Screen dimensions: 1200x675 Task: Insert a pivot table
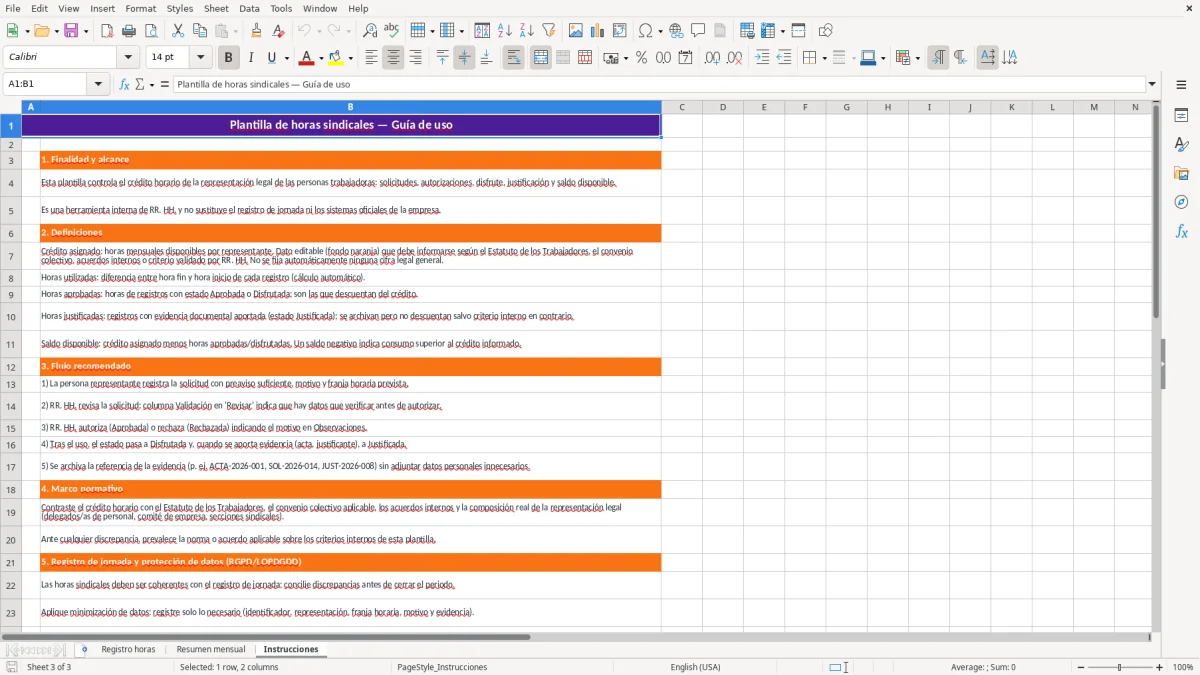coord(620,31)
